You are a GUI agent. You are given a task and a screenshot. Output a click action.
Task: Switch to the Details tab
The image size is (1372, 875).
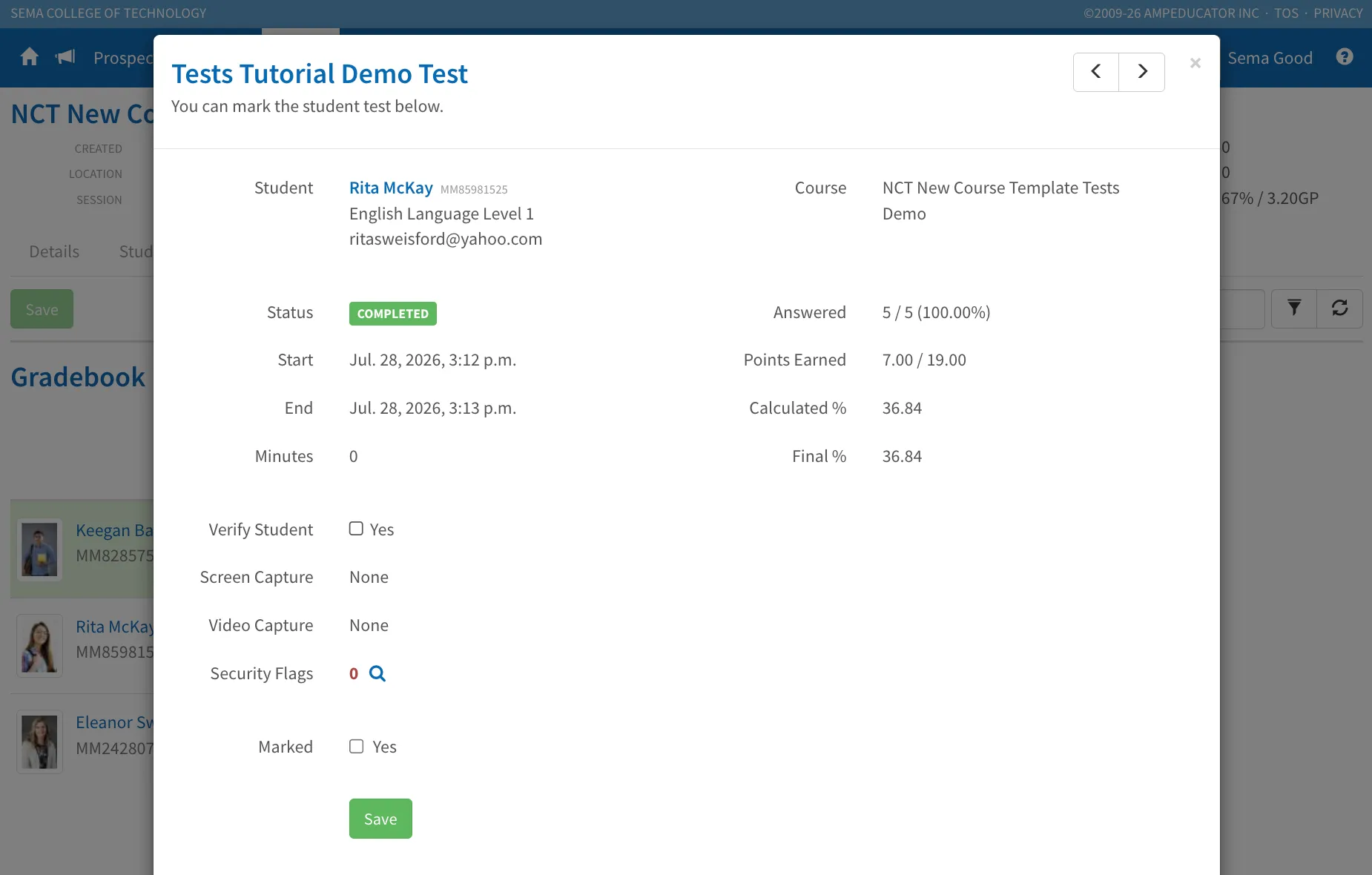(54, 251)
